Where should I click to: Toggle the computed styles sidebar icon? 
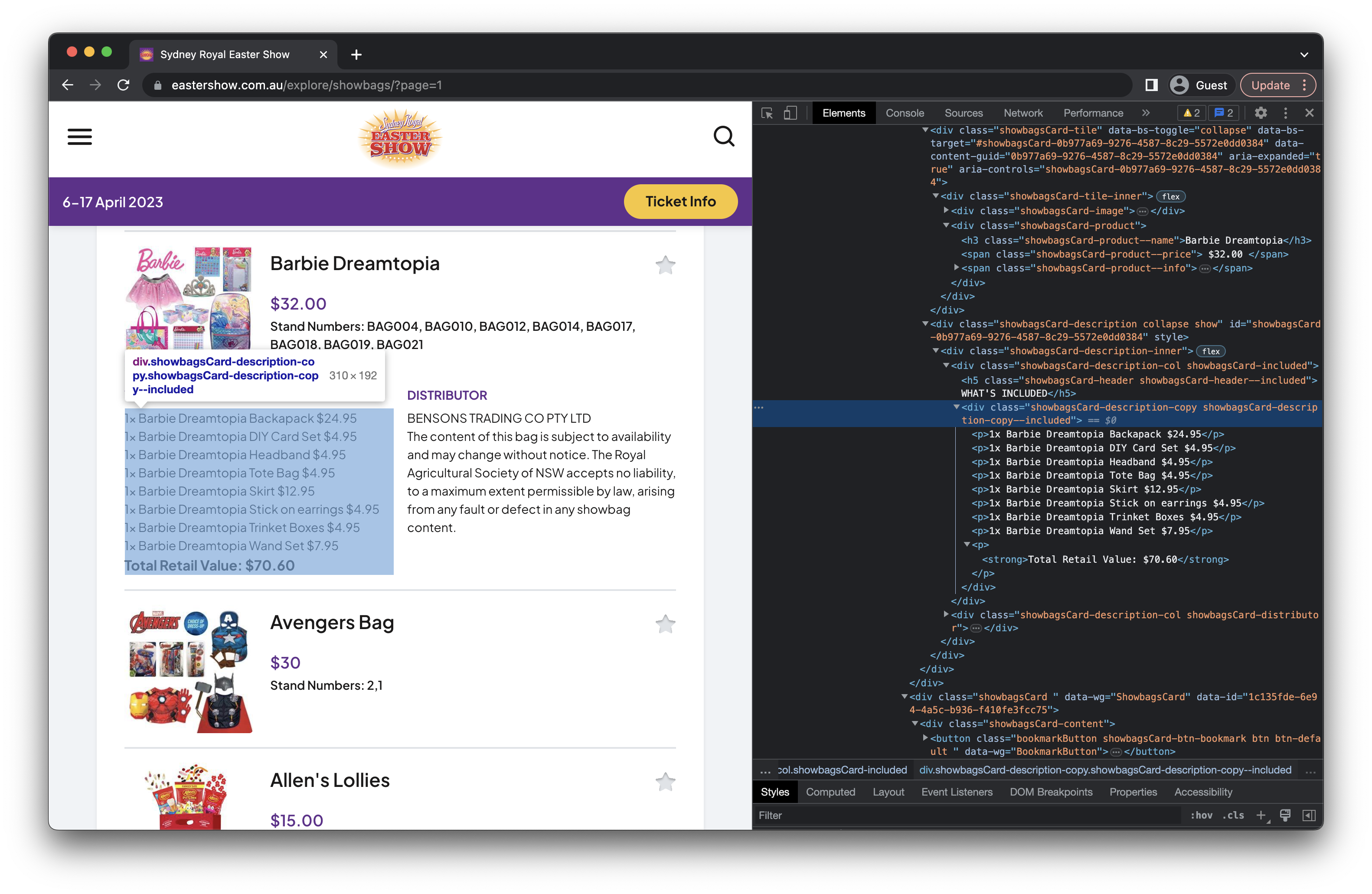coord(1309,815)
